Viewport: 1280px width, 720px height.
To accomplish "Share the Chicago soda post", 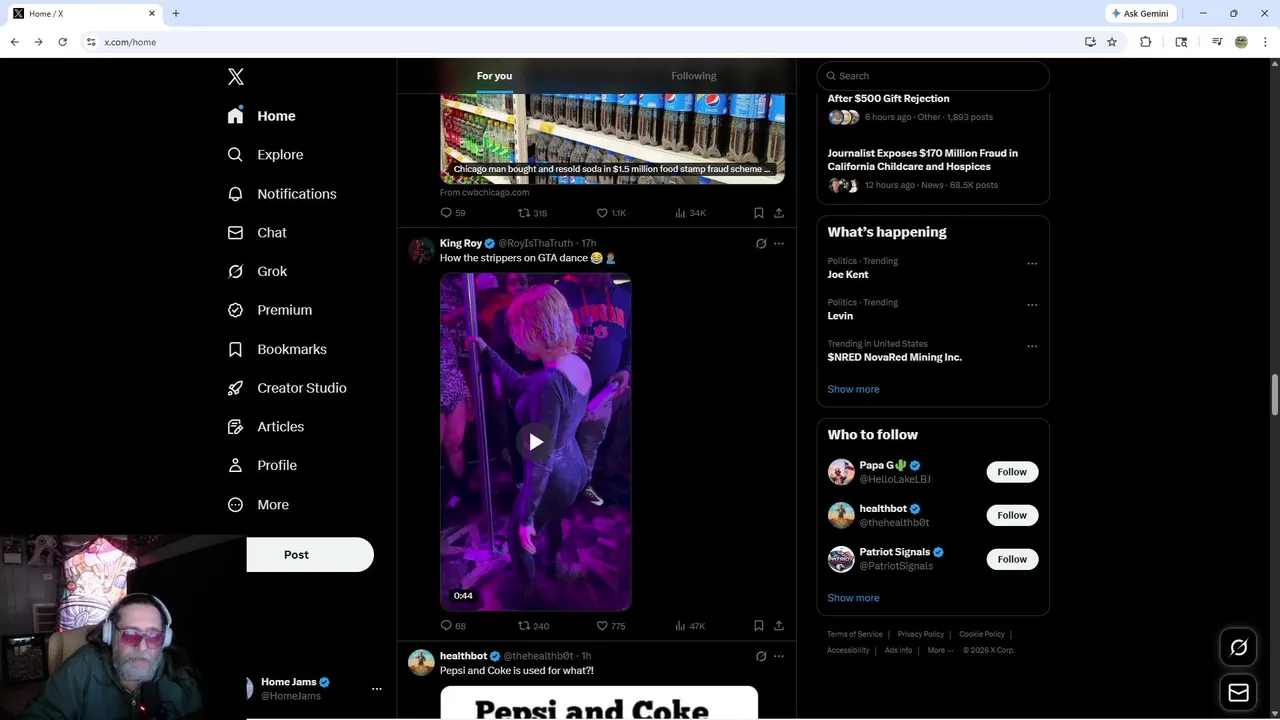I will [x=779, y=213].
